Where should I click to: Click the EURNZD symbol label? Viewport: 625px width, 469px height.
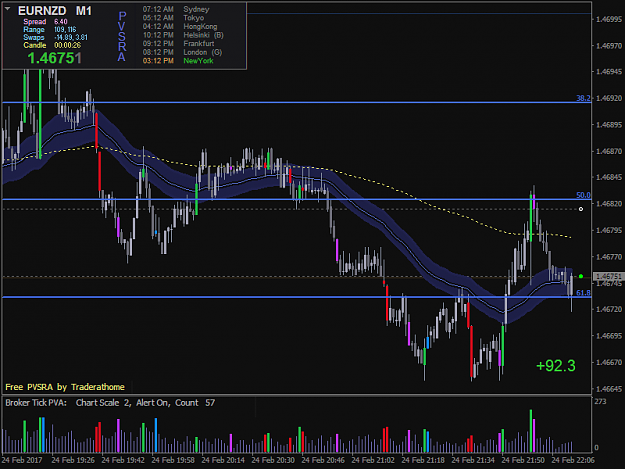tap(42, 11)
